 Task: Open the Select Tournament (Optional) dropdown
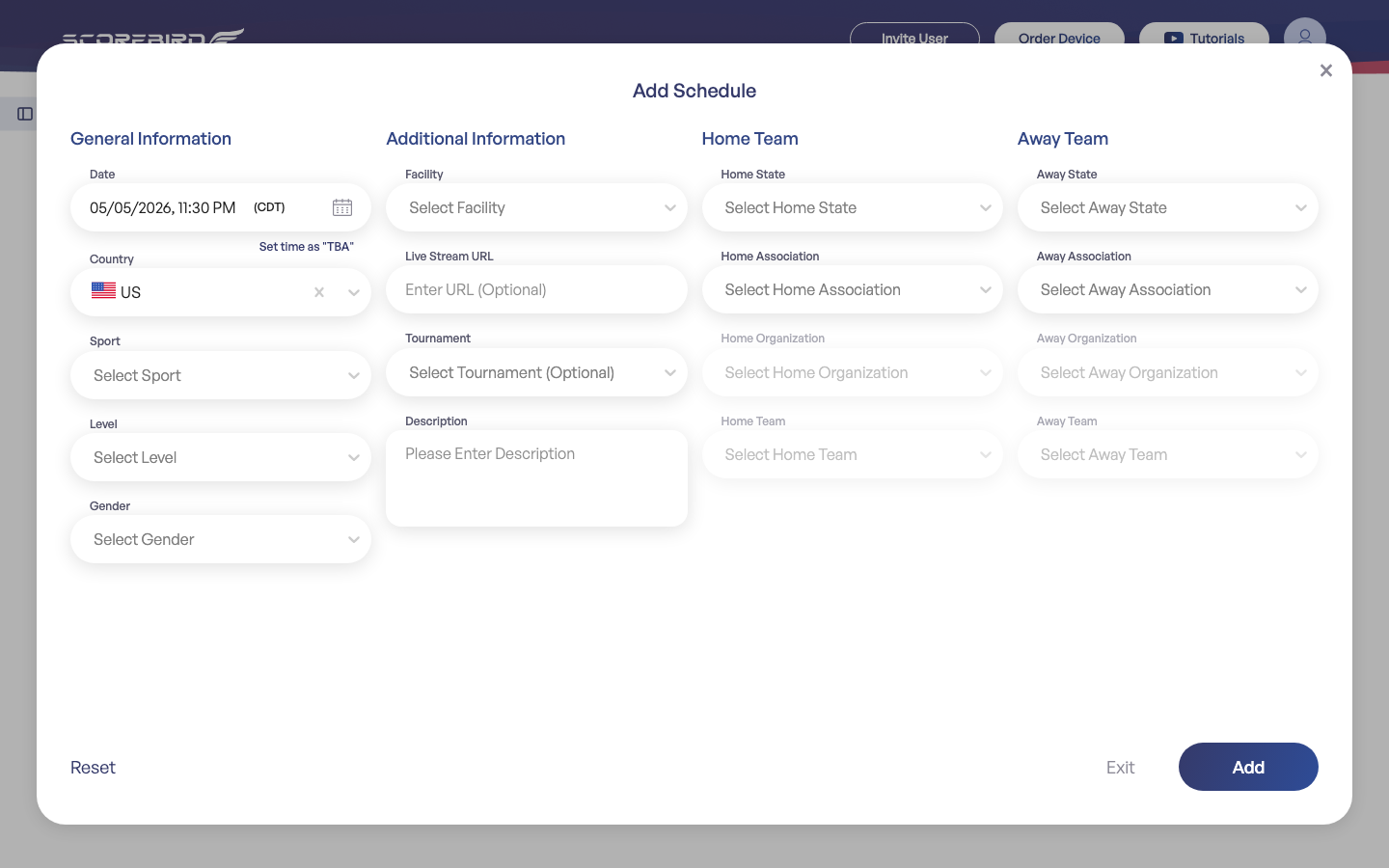536,372
